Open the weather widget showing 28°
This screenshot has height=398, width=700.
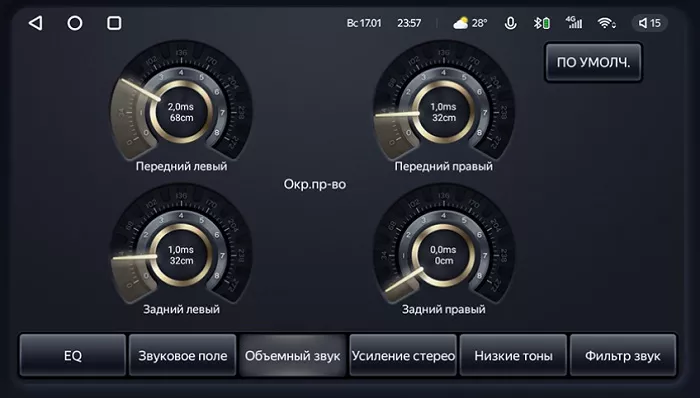click(x=470, y=23)
